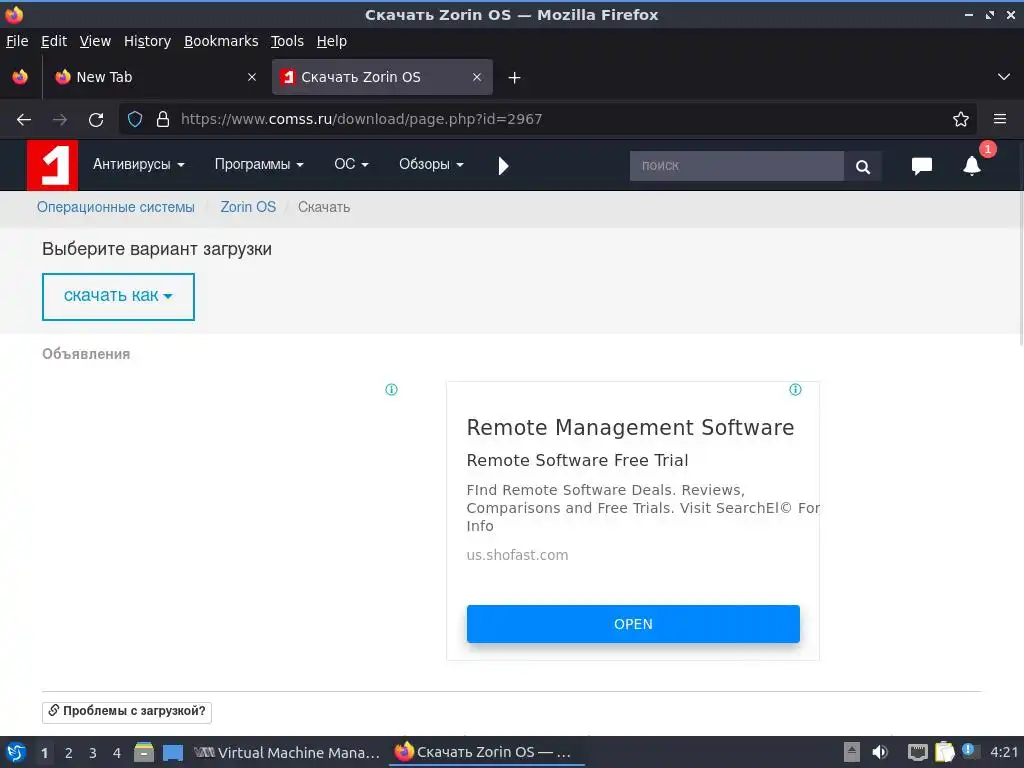1024x768 pixels.
Task: Switch to Virtual Machine Manager window
Action: click(x=287, y=752)
